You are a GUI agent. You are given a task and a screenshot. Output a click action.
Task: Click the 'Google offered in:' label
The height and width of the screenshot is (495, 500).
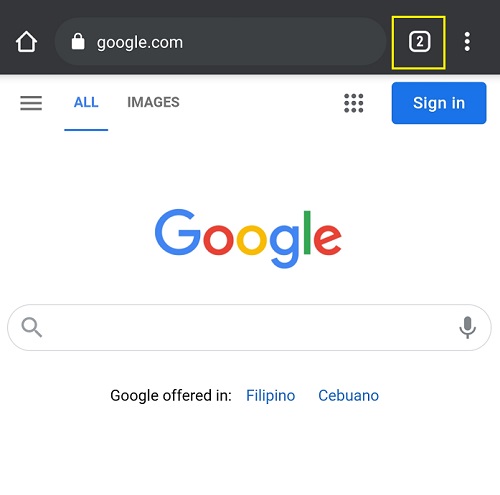coord(171,396)
